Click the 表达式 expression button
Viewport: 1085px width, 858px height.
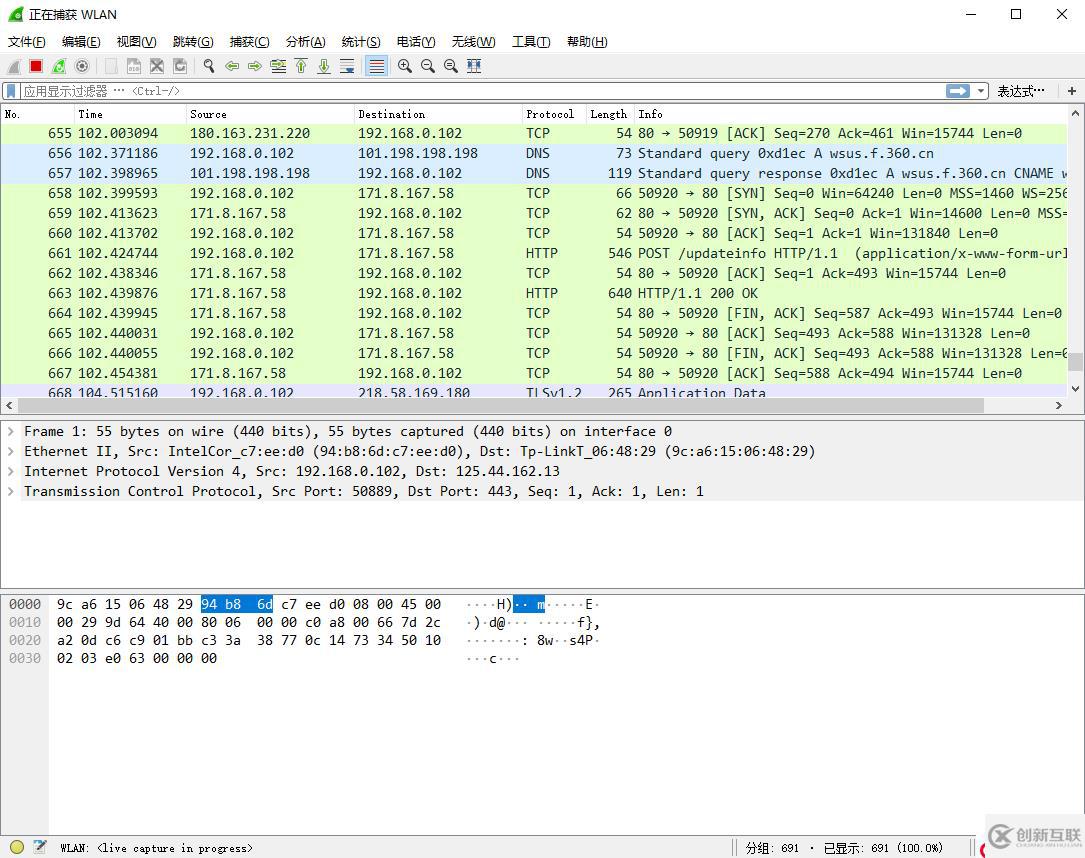1021,91
